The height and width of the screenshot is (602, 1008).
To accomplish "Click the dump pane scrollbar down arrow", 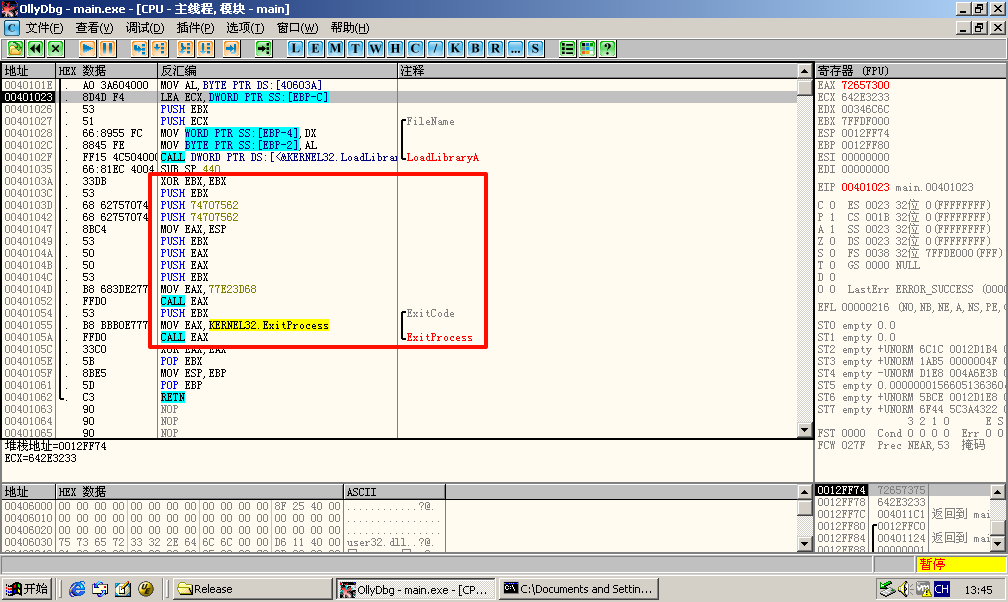I will (x=804, y=544).
